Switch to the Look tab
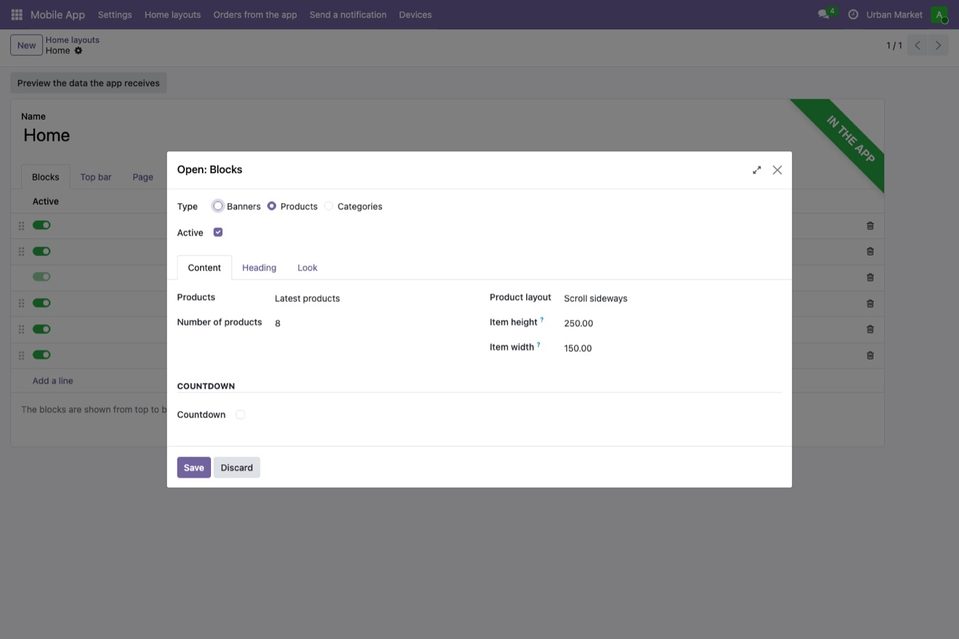959x639 pixels. pyautogui.click(x=307, y=268)
